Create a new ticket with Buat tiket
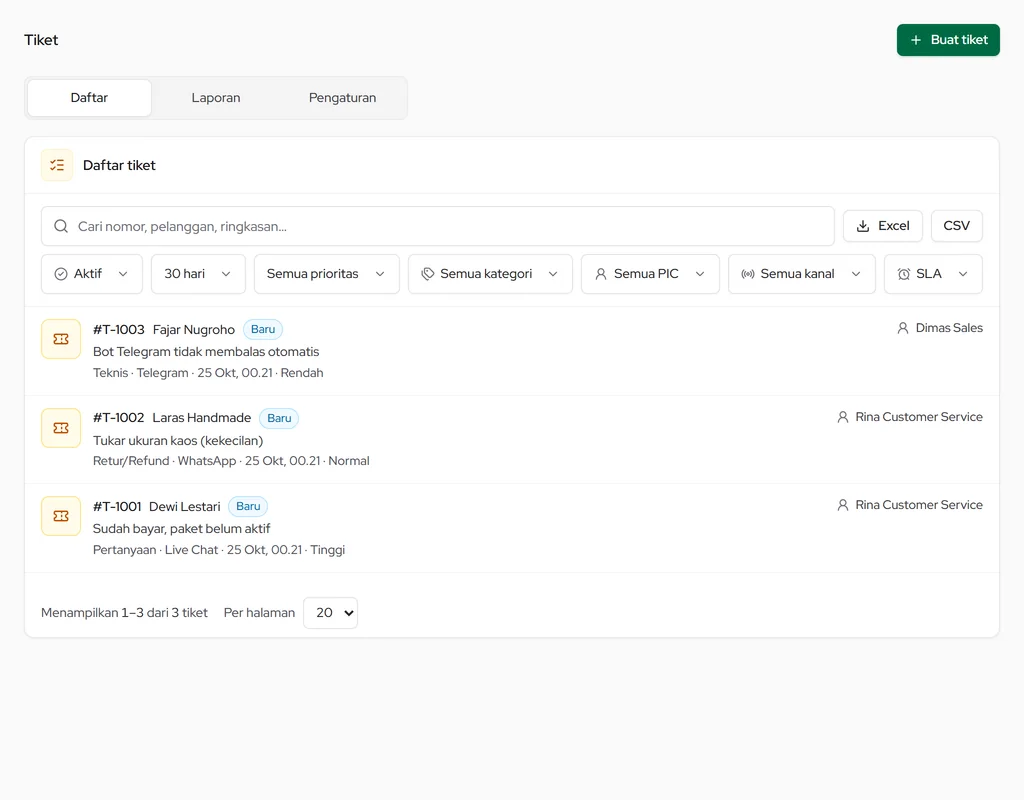1024x800 pixels. tap(948, 40)
